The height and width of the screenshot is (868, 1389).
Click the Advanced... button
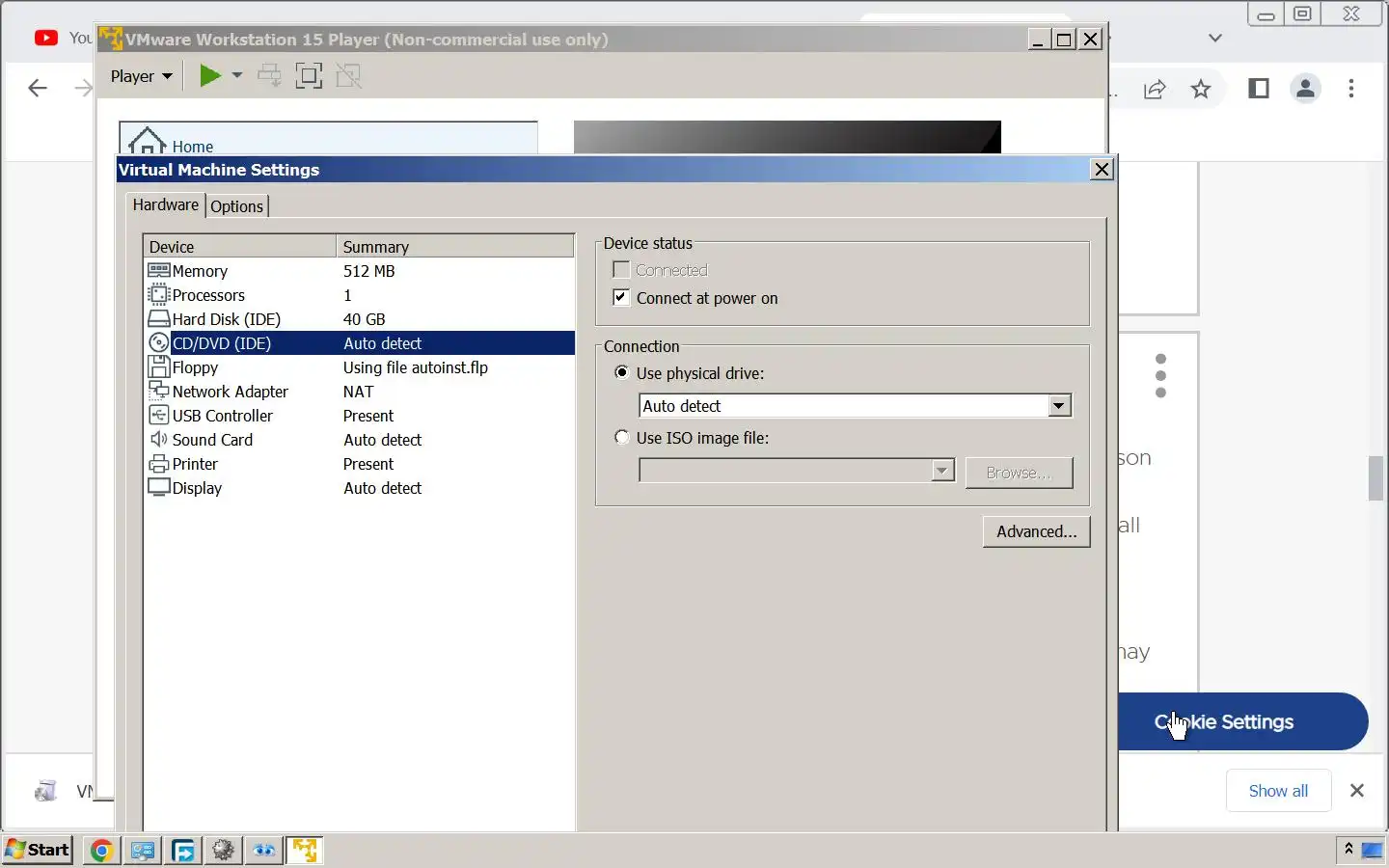[x=1037, y=531]
